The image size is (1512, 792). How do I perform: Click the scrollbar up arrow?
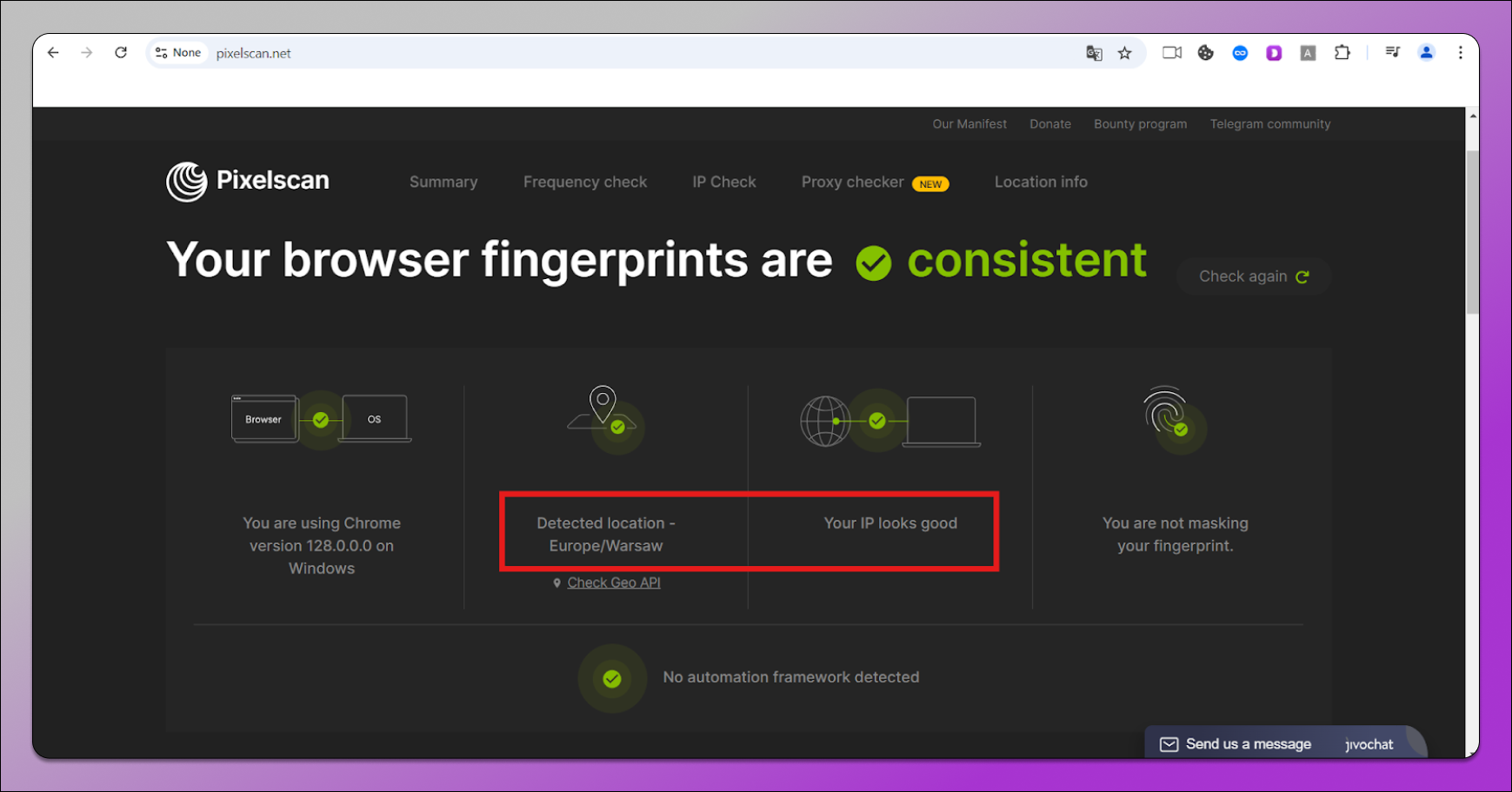click(1472, 116)
